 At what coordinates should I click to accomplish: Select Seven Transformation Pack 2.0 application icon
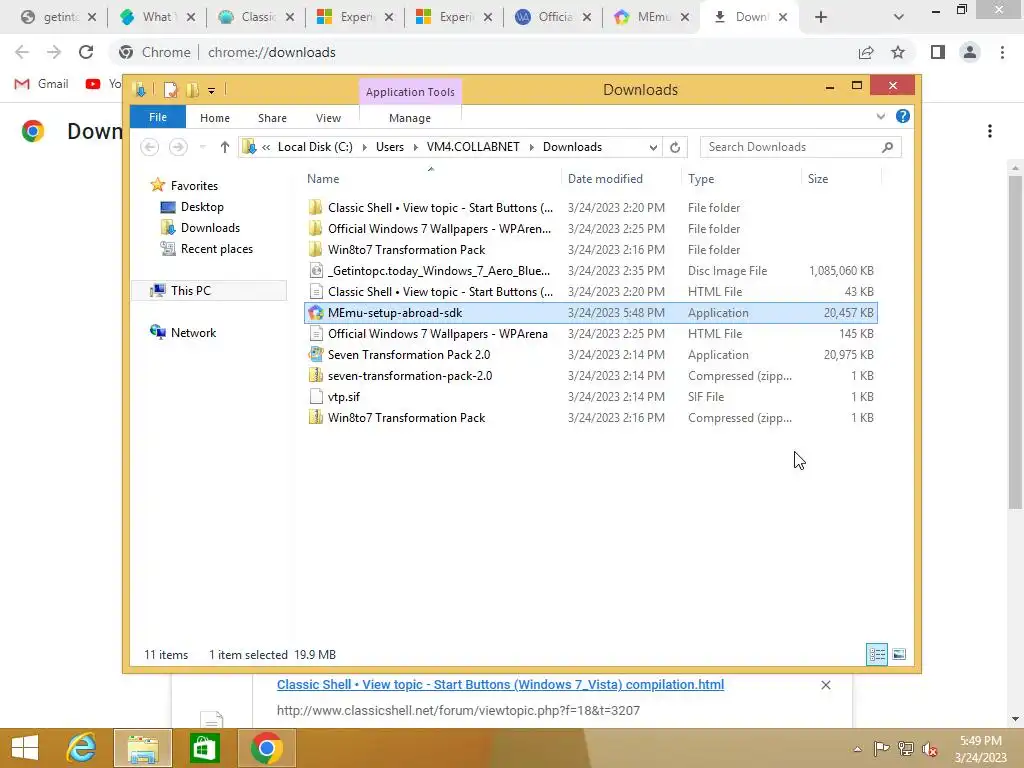click(x=315, y=355)
